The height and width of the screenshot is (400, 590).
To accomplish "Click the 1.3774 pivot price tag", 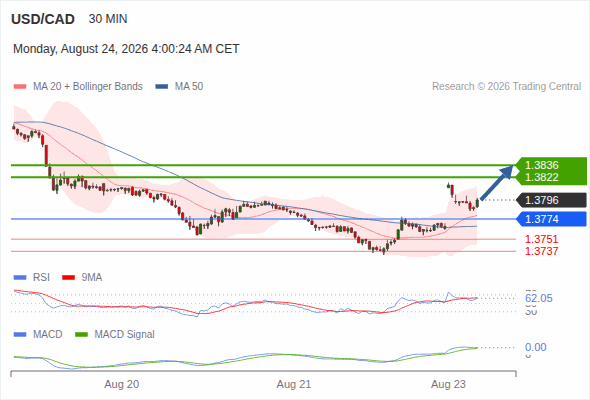I will point(551,219).
